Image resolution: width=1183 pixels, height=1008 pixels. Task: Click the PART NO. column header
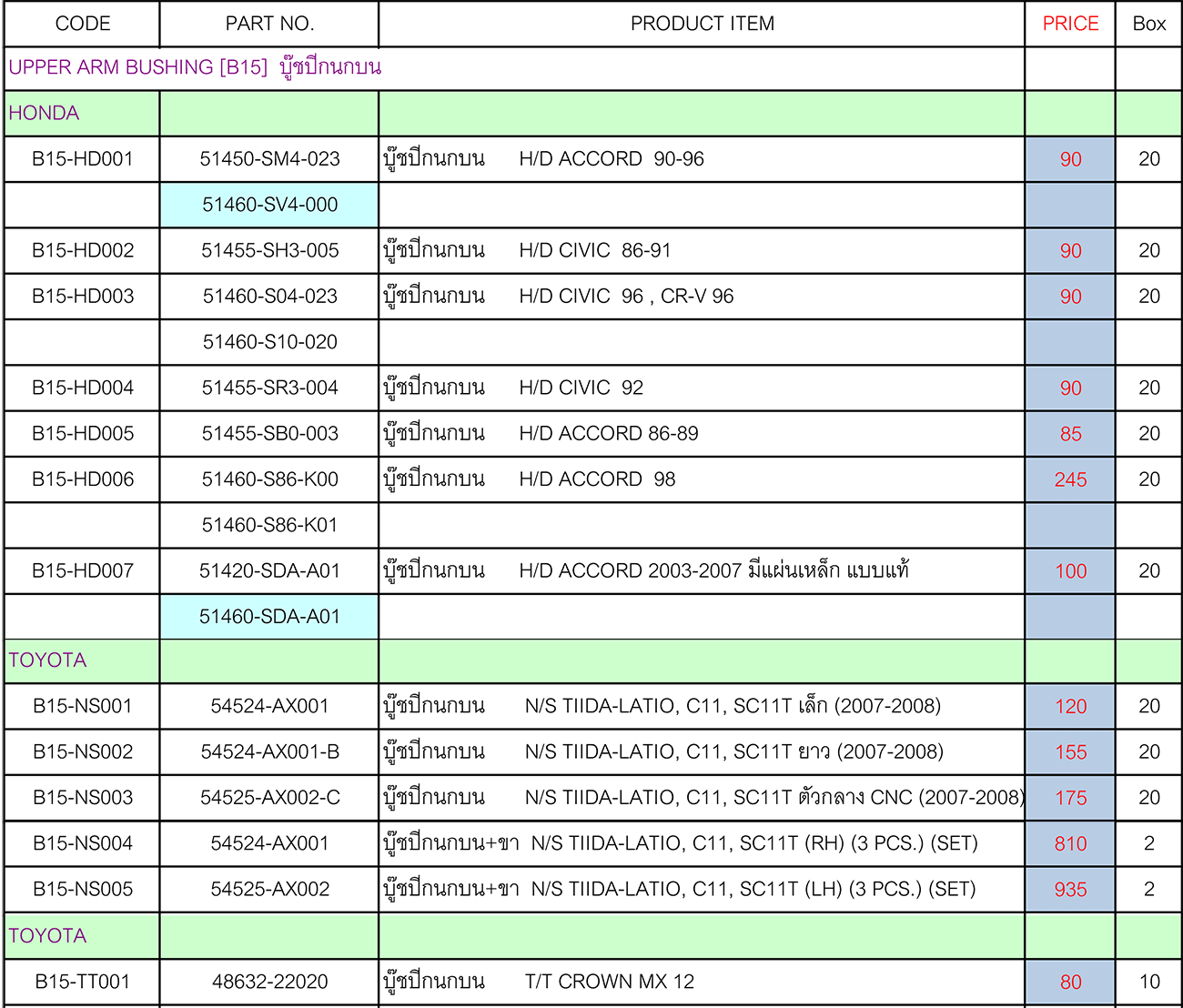point(269,24)
